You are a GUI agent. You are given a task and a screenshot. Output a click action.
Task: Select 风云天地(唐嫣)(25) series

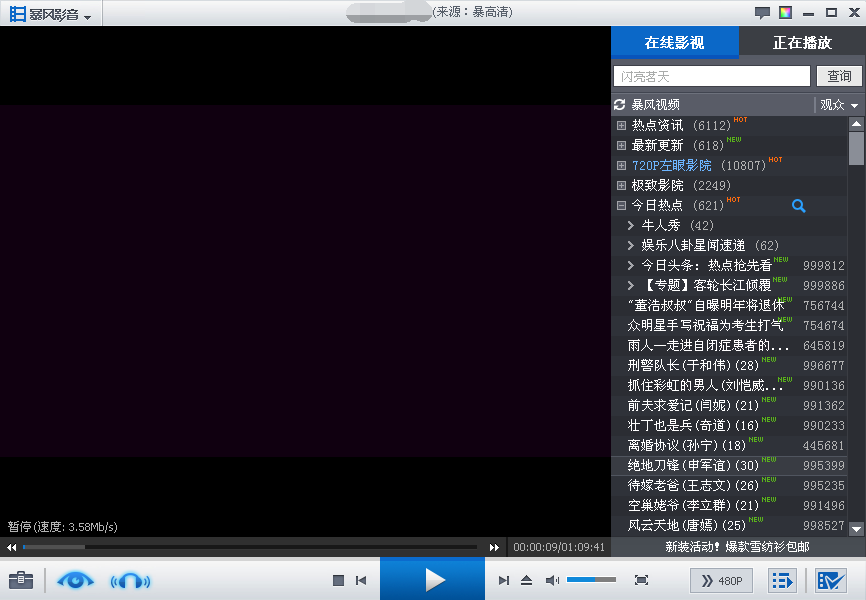pyautogui.click(x=729, y=525)
